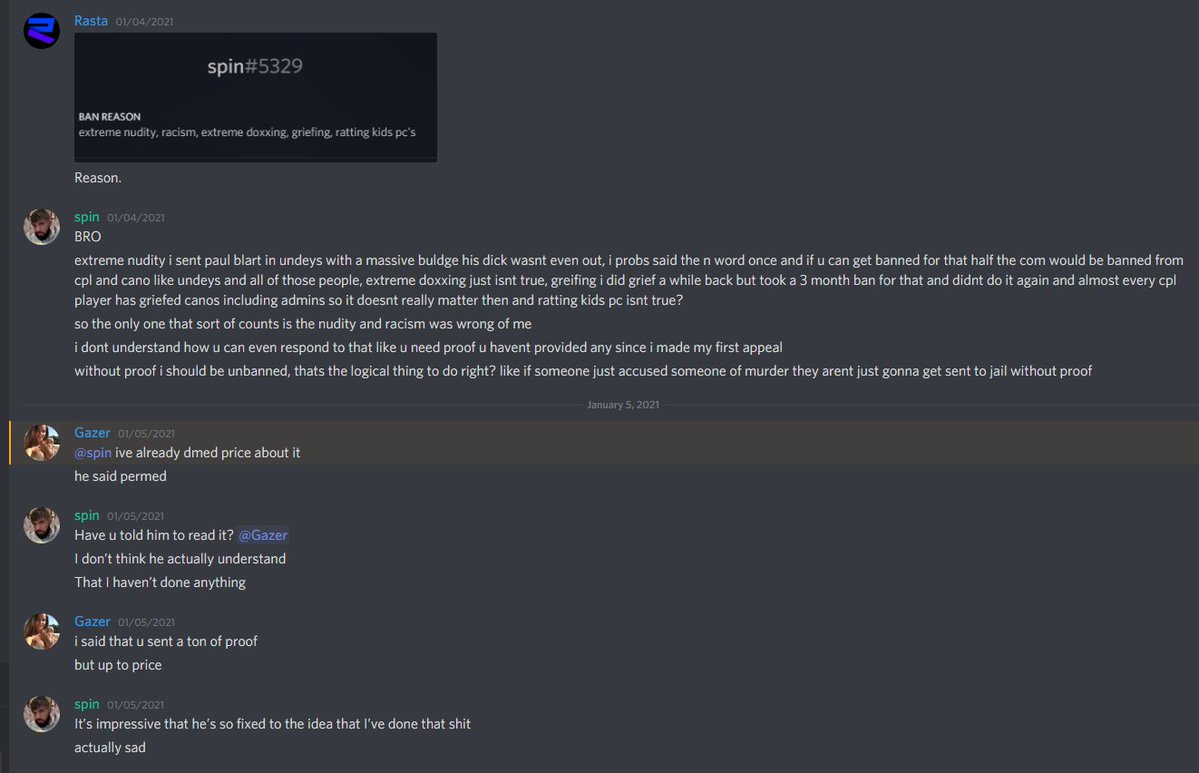Click the 'Reason.' message text

point(98,178)
